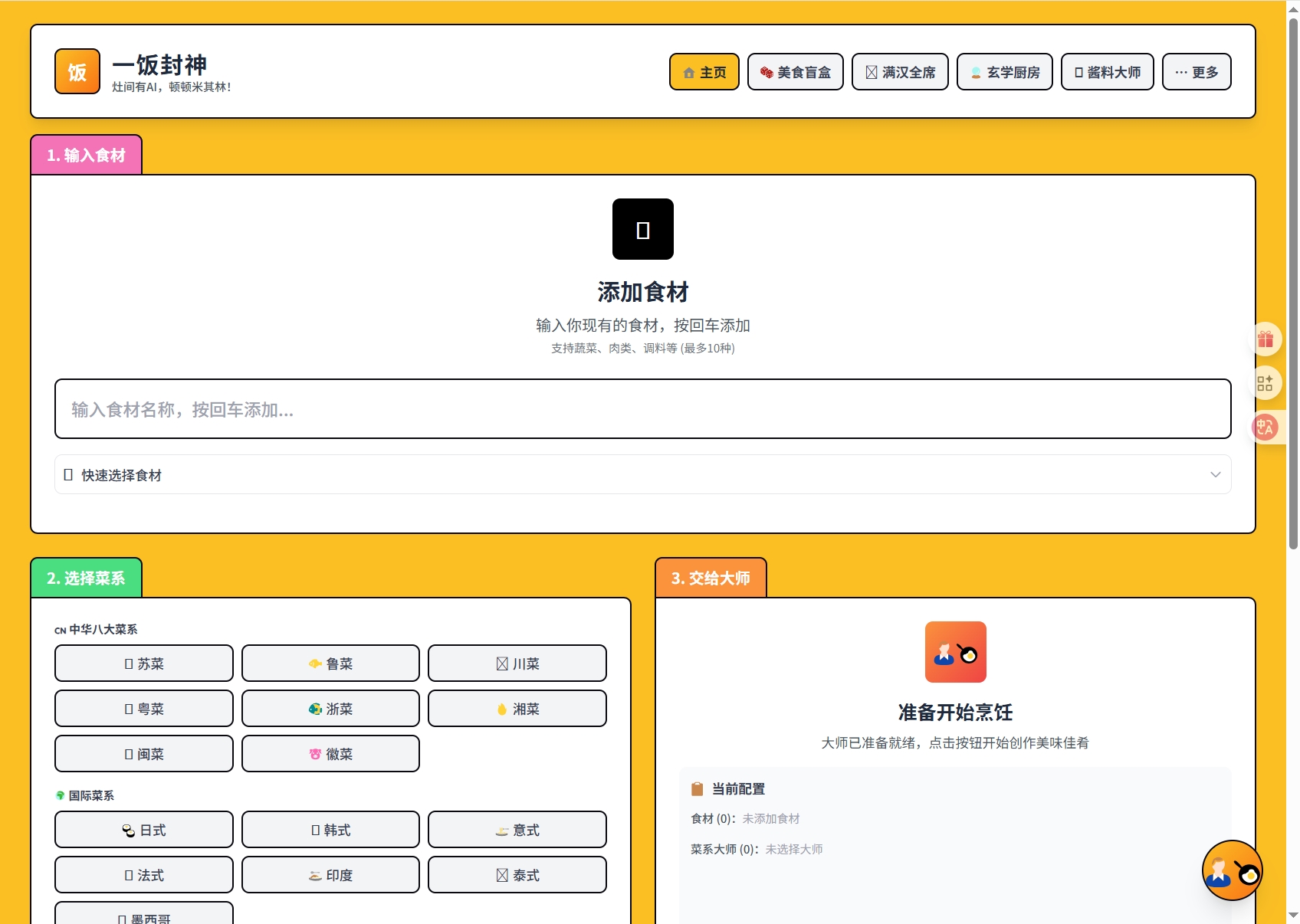Toggle the 川菜 cuisine option
1300x924 pixels.
coord(517,664)
